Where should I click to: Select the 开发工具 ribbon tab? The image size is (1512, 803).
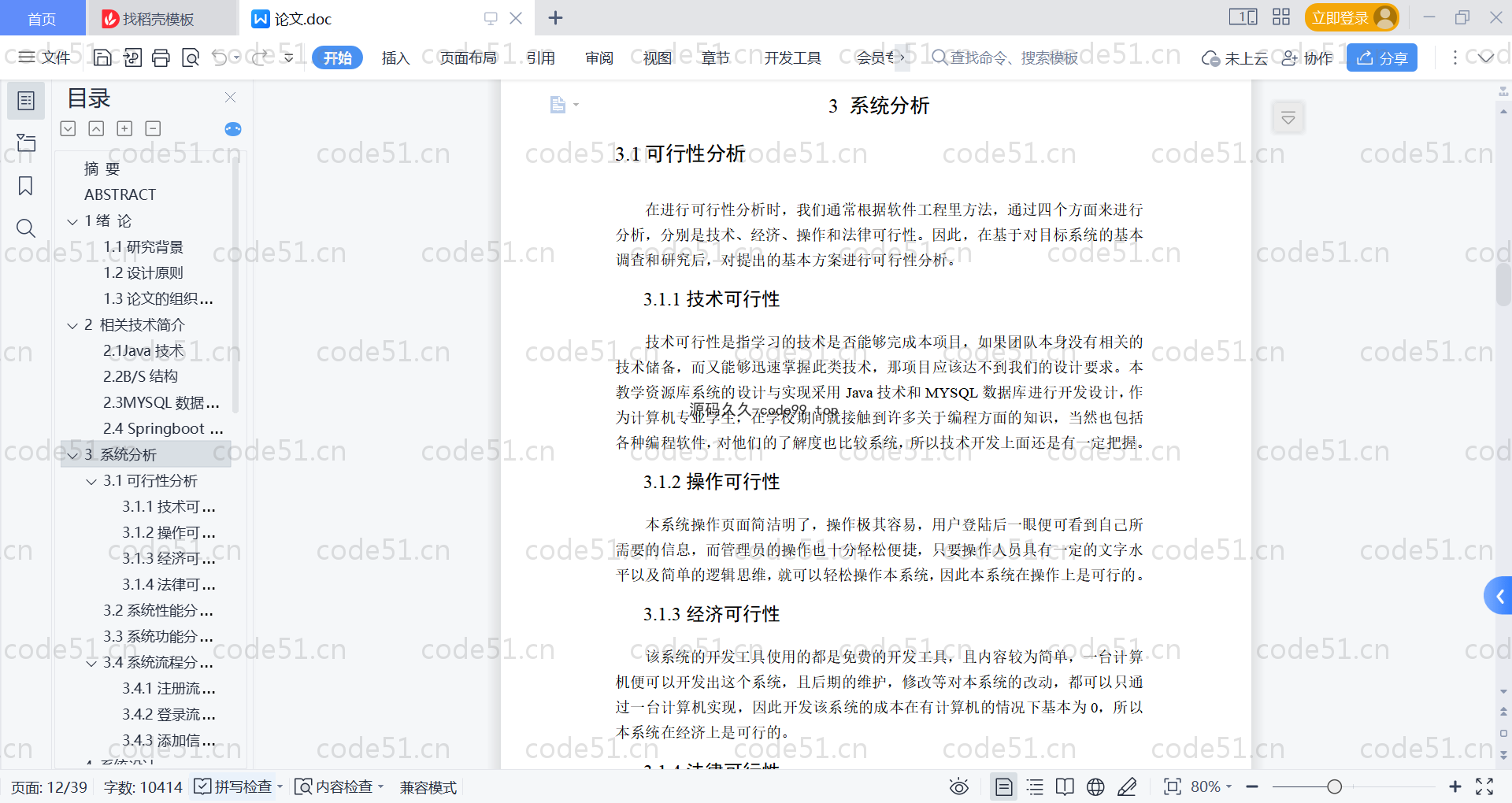click(x=792, y=57)
